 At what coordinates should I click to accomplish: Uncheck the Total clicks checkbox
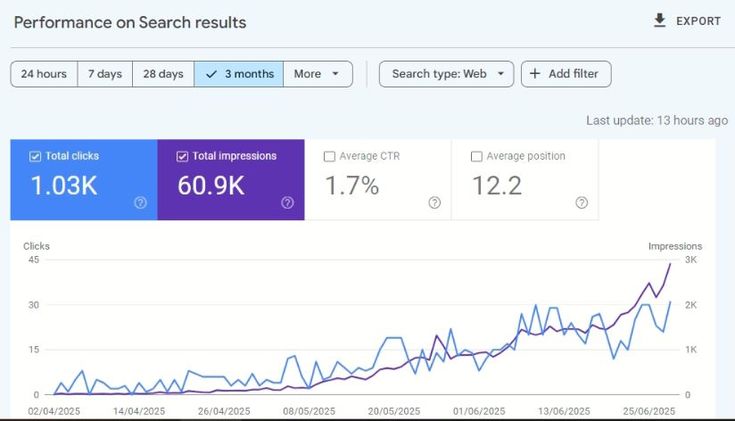tap(35, 156)
